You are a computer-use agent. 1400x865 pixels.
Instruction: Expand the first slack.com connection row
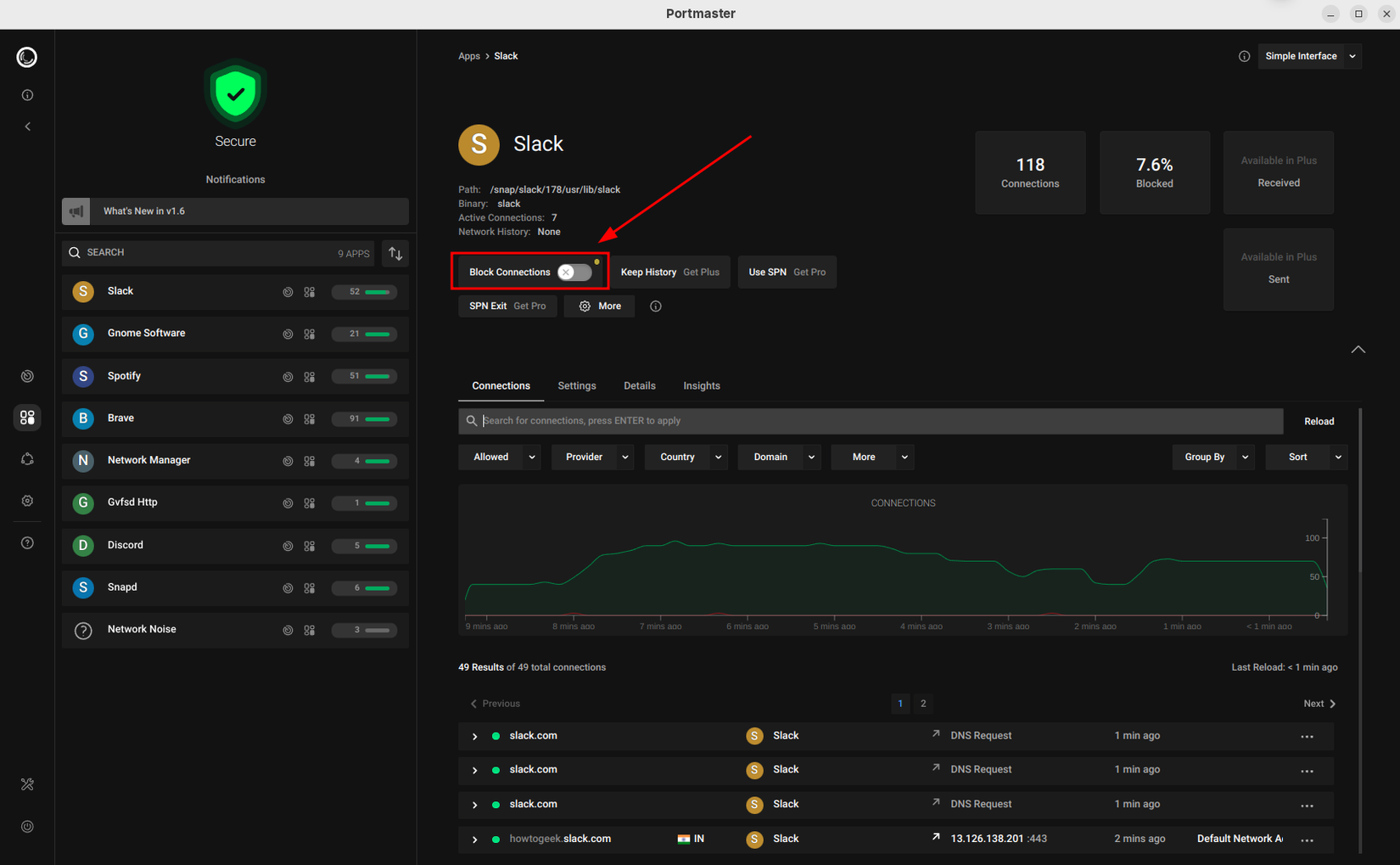click(x=474, y=736)
